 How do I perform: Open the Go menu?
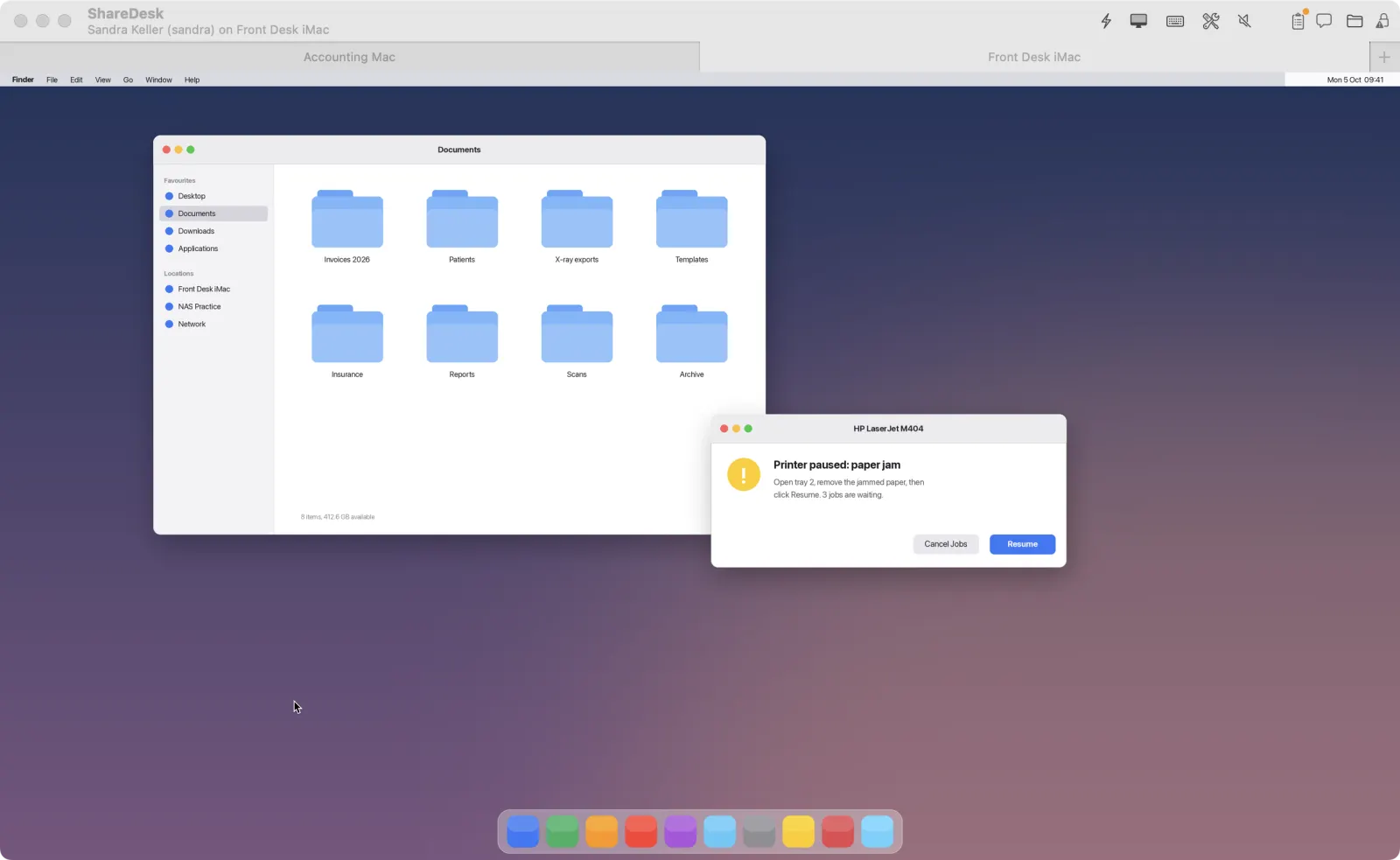tap(128, 80)
